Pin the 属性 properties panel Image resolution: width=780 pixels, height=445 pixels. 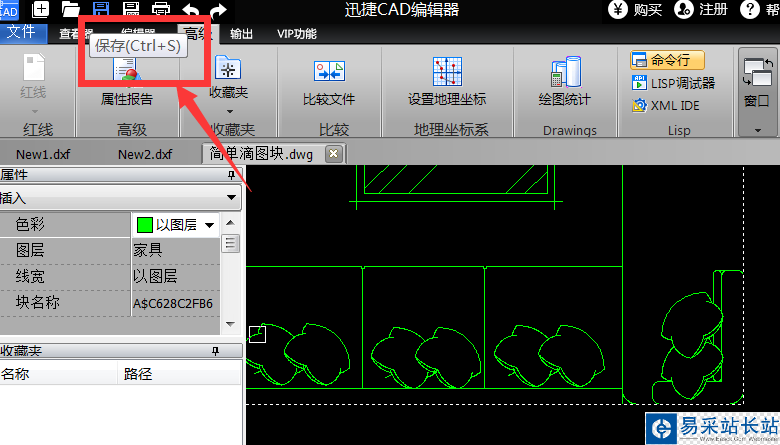tap(231, 175)
